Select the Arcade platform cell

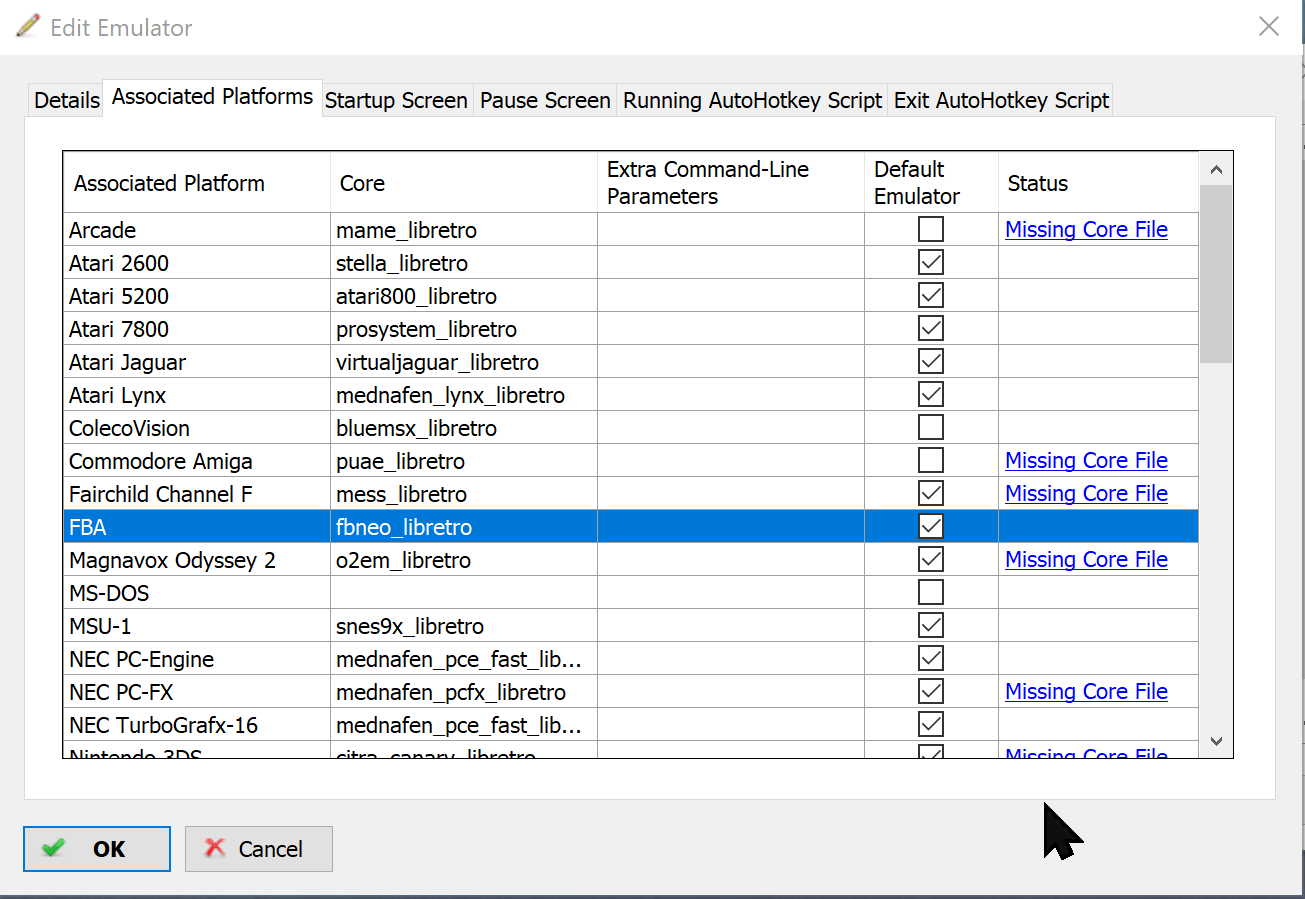197,230
